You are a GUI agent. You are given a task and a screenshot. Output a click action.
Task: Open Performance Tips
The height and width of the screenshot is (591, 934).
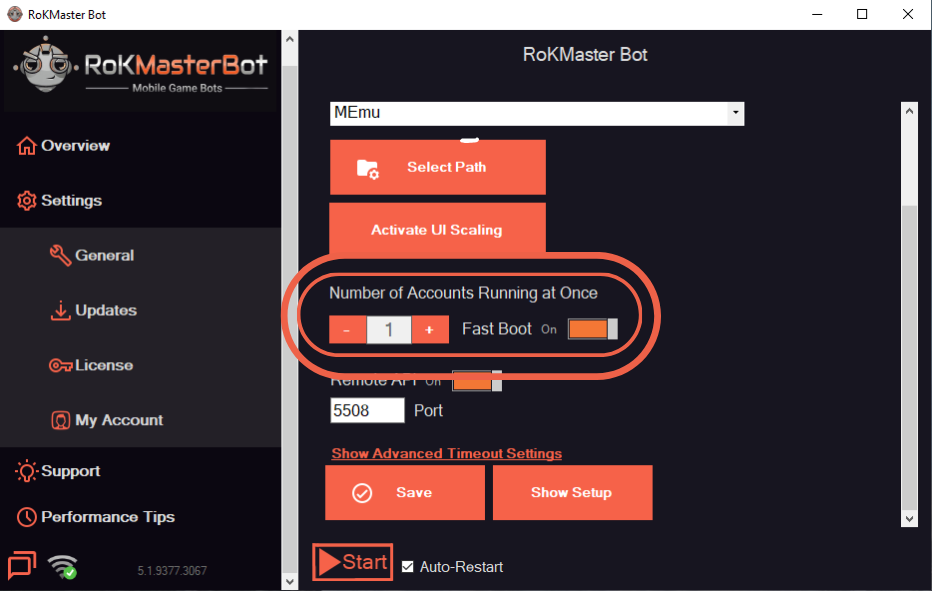[108, 517]
